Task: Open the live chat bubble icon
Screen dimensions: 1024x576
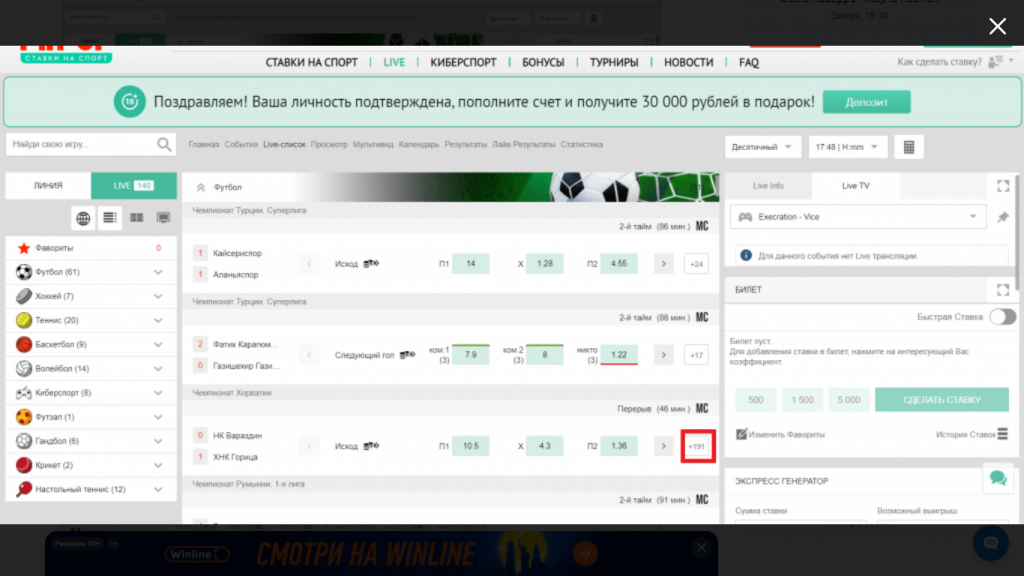Action: click(997, 478)
